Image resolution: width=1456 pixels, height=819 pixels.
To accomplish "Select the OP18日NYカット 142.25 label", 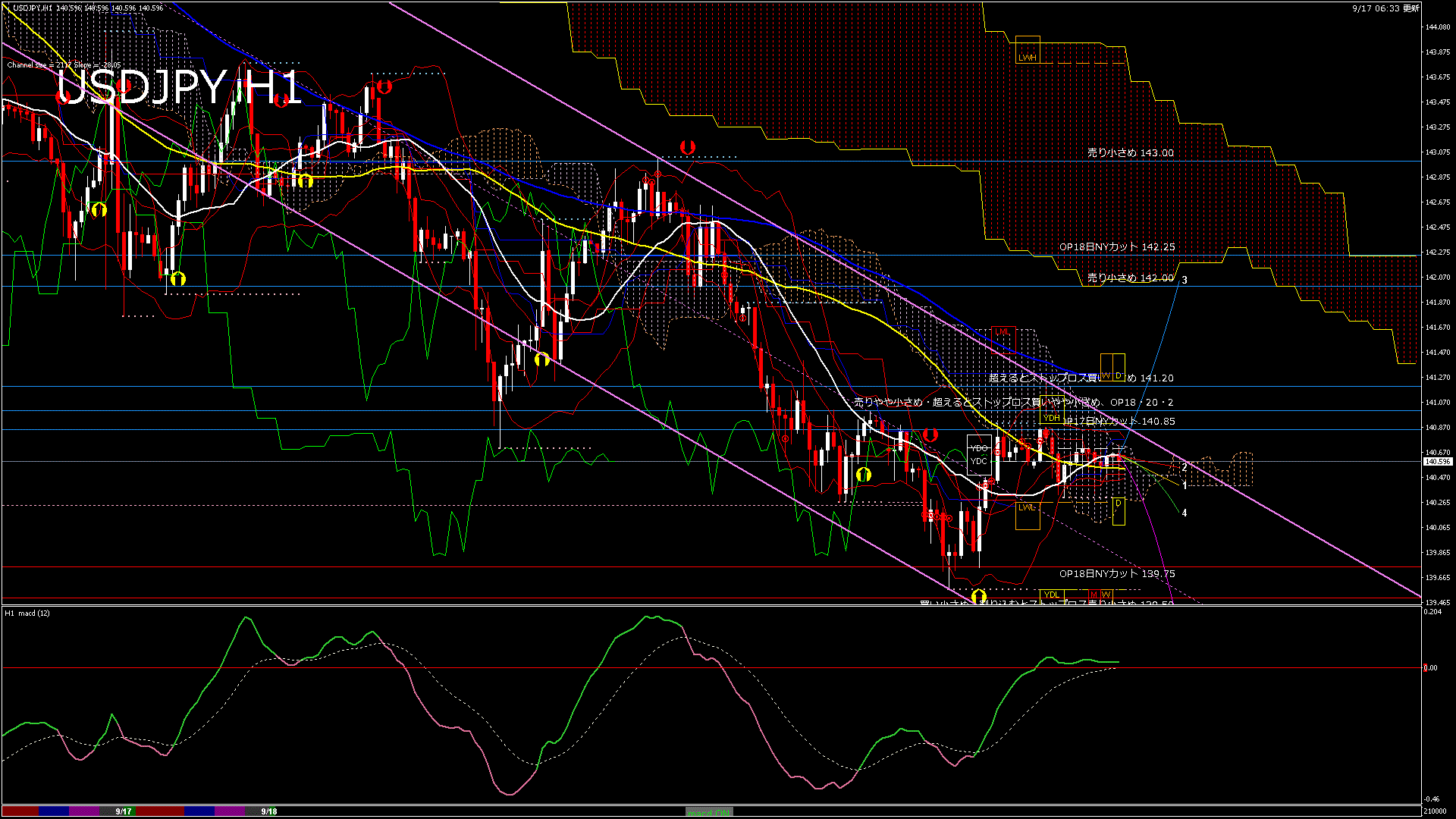I will pyautogui.click(x=1117, y=246).
